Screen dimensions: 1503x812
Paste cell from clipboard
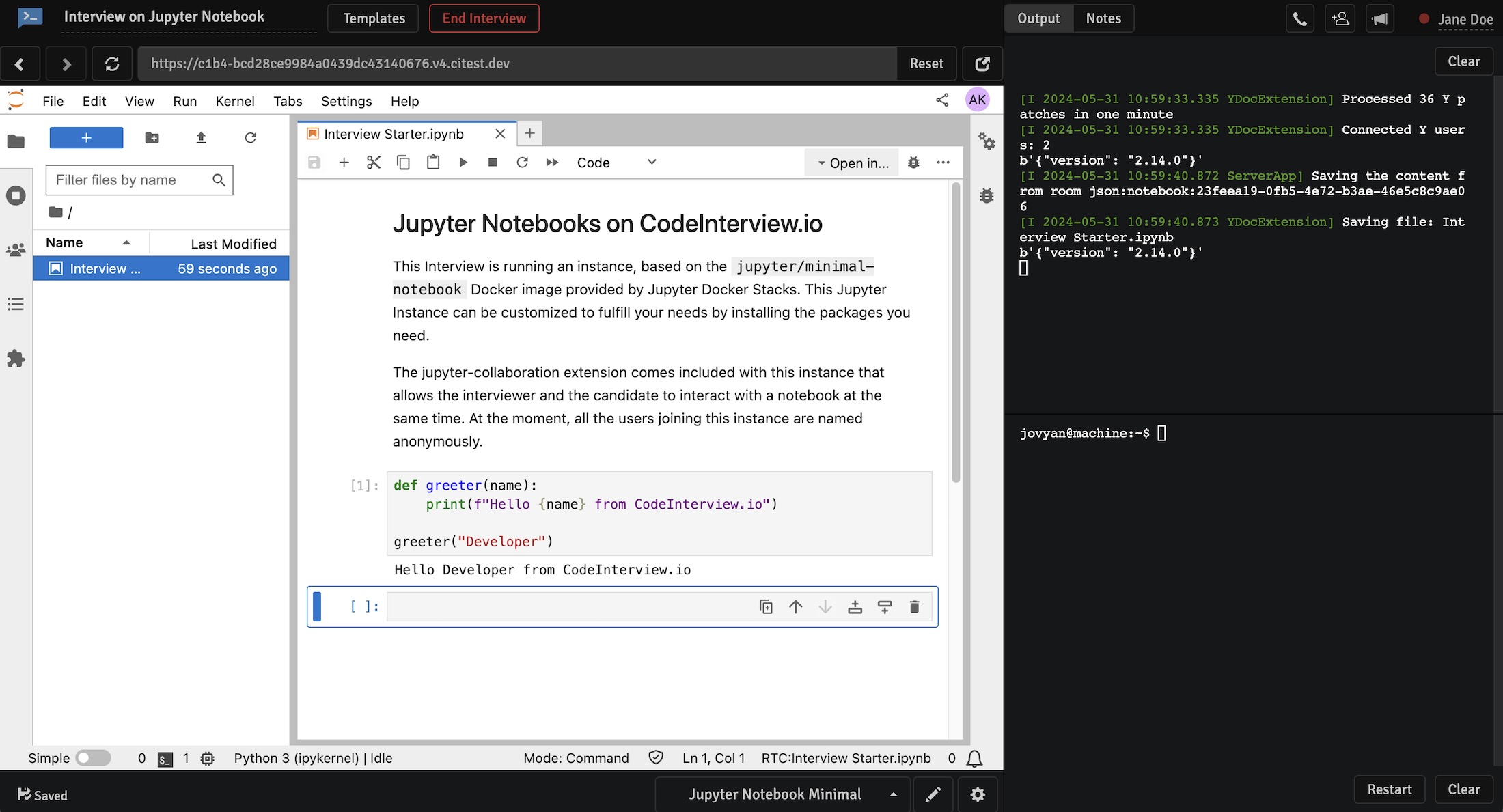coord(433,163)
